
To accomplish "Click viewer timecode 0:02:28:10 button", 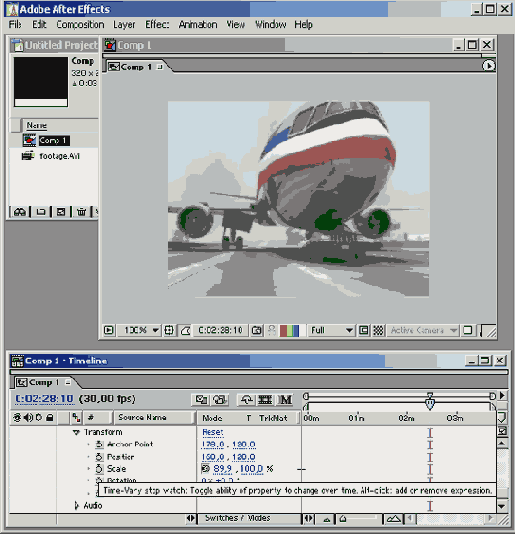I will click(x=220, y=330).
